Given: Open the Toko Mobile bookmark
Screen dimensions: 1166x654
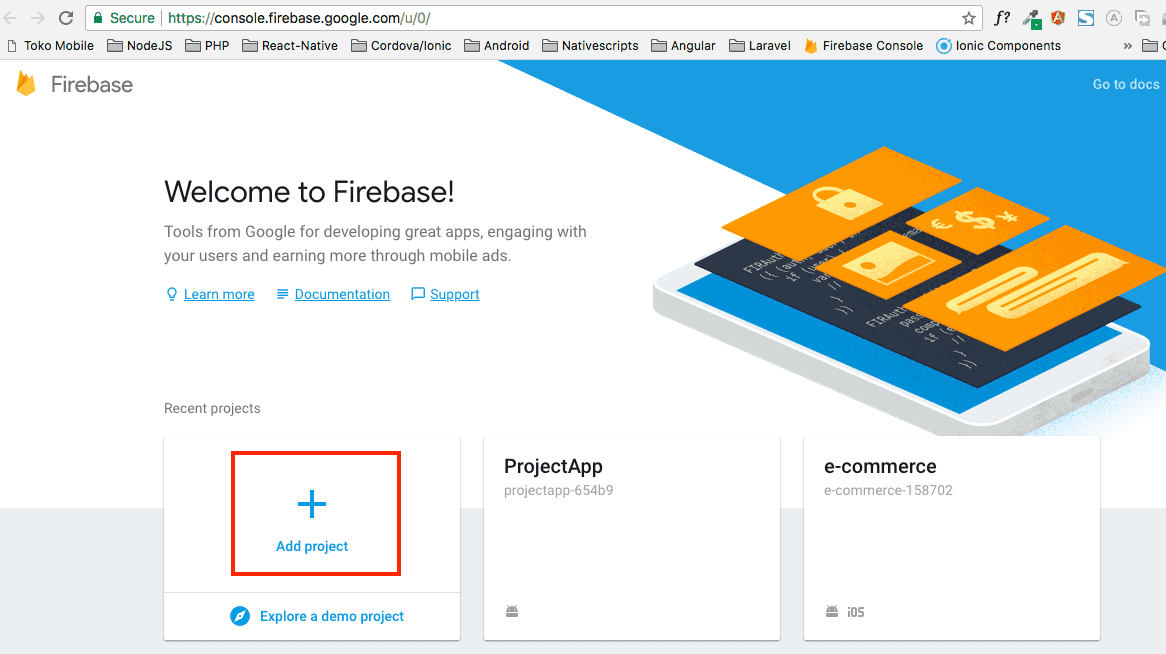Looking at the screenshot, I should click(x=50, y=45).
